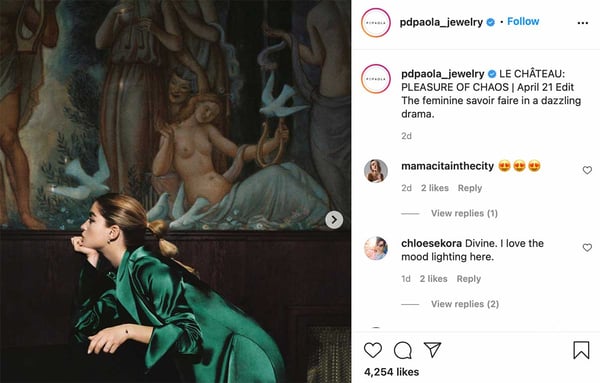Image resolution: width=600 pixels, height=383 pixels.
Task: Share post via paper plane icon
Action: pyautogui.click(x=432, y=350)
